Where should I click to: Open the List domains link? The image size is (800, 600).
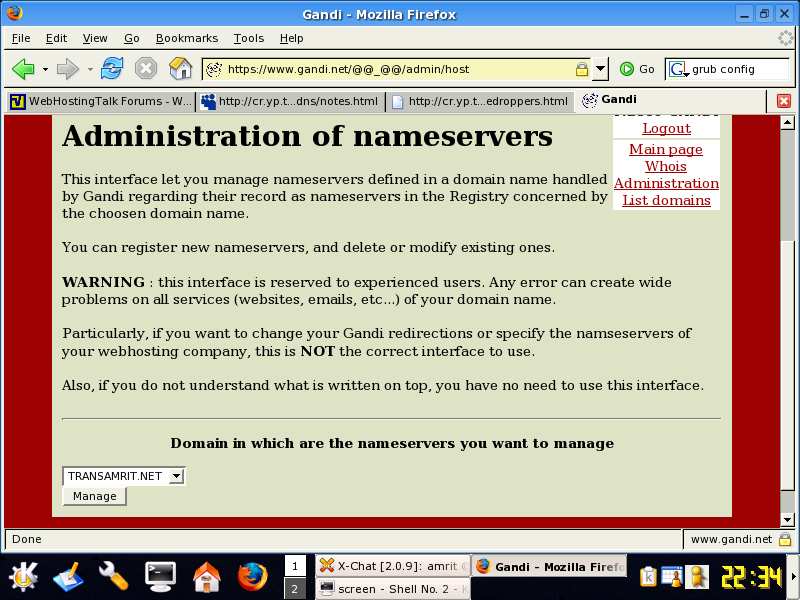click(666, 201)
